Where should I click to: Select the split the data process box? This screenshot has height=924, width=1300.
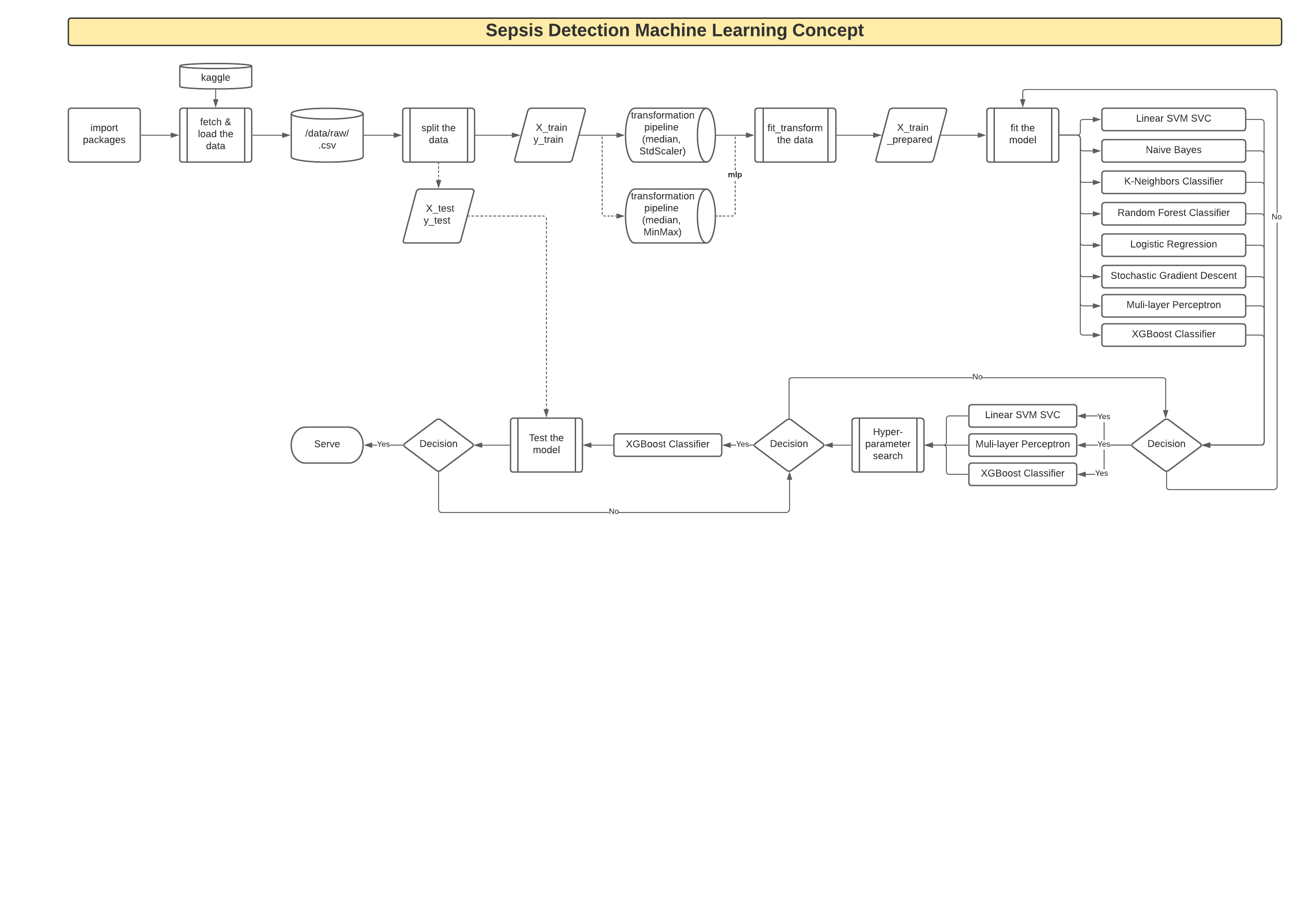(438, 134)
